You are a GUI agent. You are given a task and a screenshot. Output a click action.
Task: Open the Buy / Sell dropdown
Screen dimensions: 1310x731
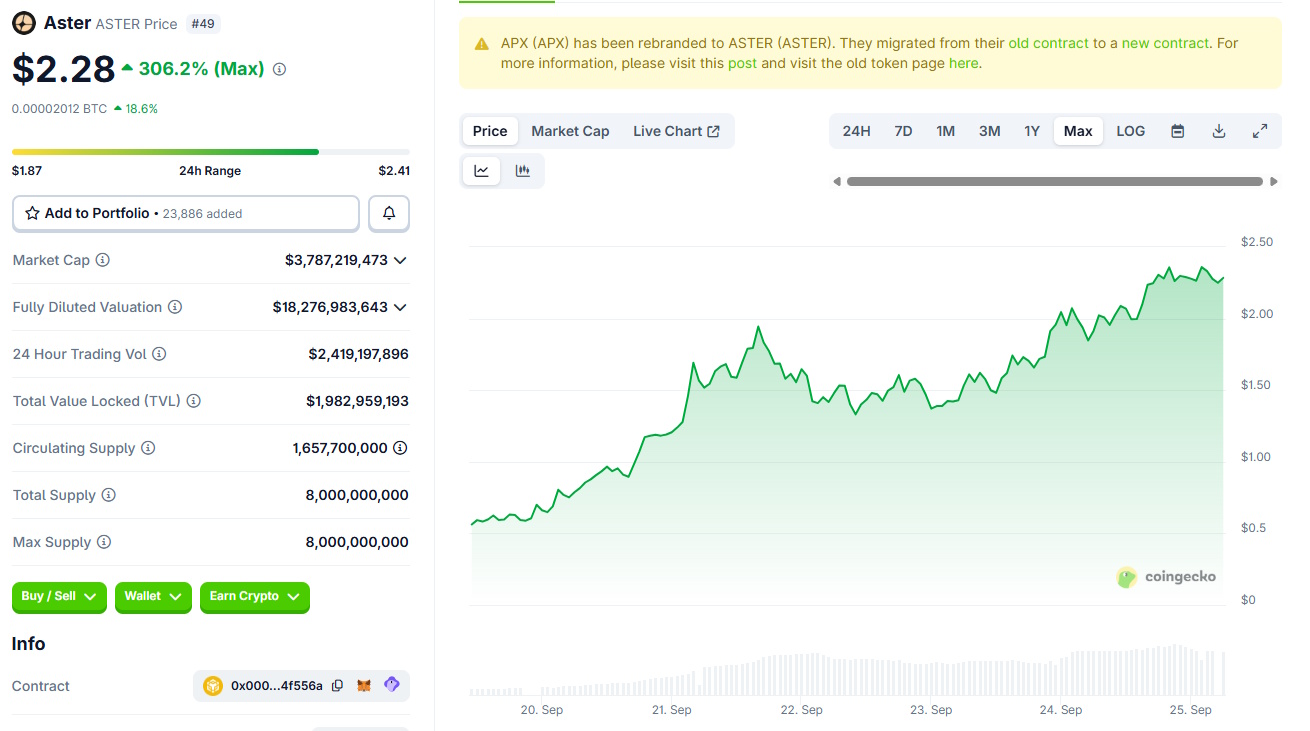(x=59, y=597)
